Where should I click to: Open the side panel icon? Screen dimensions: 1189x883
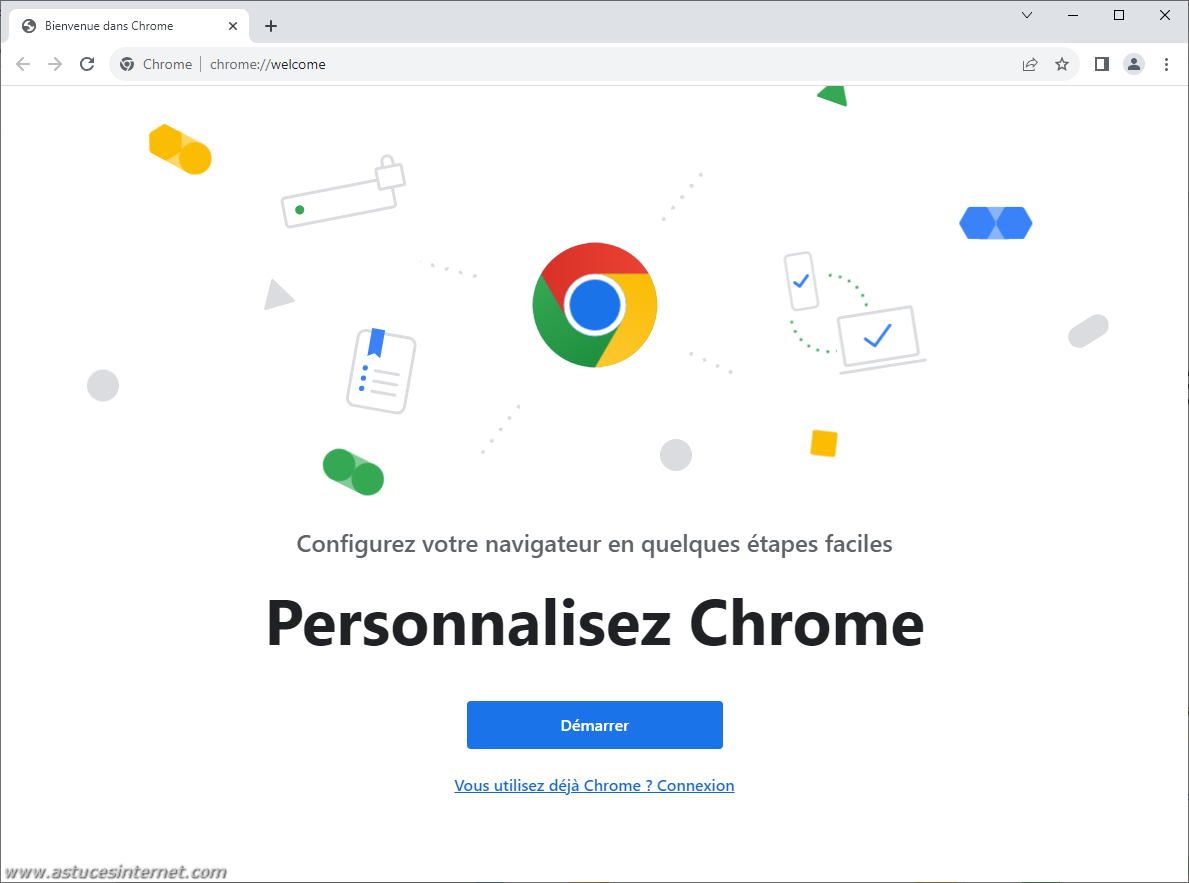[x=1102, y=64]
